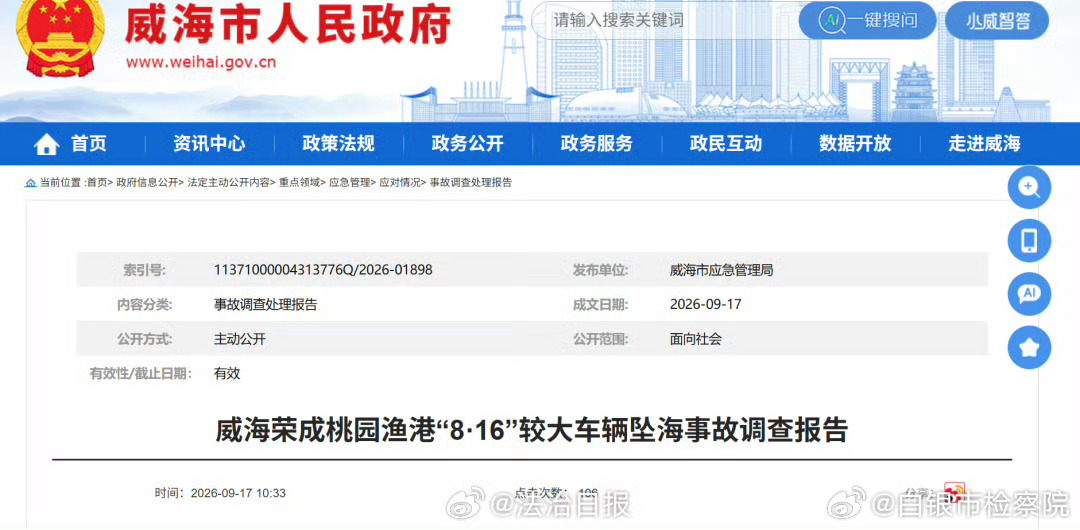Open the 政策法规 menu

tap(338, 144)
